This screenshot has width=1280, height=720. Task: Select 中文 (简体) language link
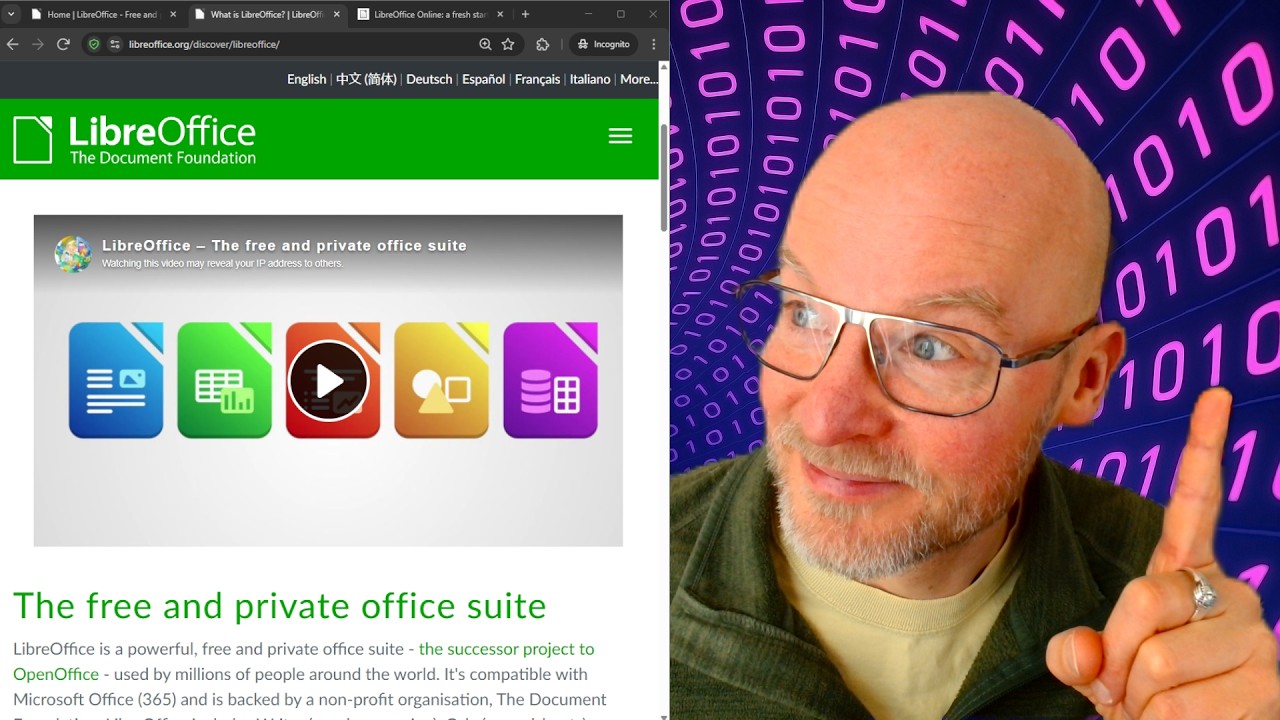[x=366, y=79]
